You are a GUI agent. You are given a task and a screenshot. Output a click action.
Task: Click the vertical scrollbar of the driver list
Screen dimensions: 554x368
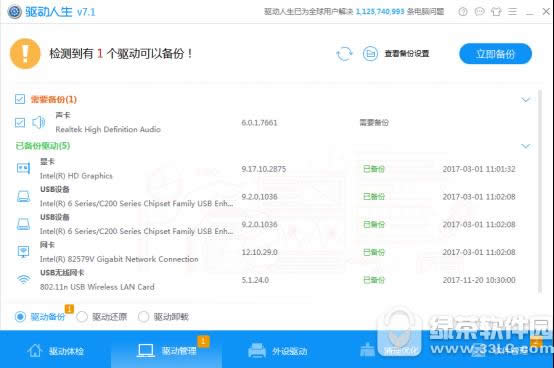pos(540,191)
